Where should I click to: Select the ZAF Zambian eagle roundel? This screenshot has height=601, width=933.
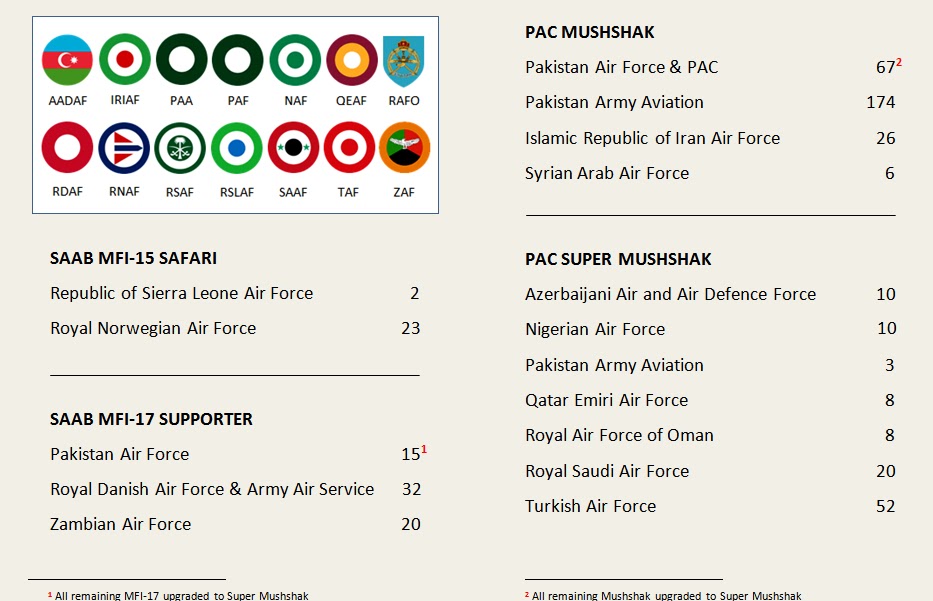coord(405,148)
